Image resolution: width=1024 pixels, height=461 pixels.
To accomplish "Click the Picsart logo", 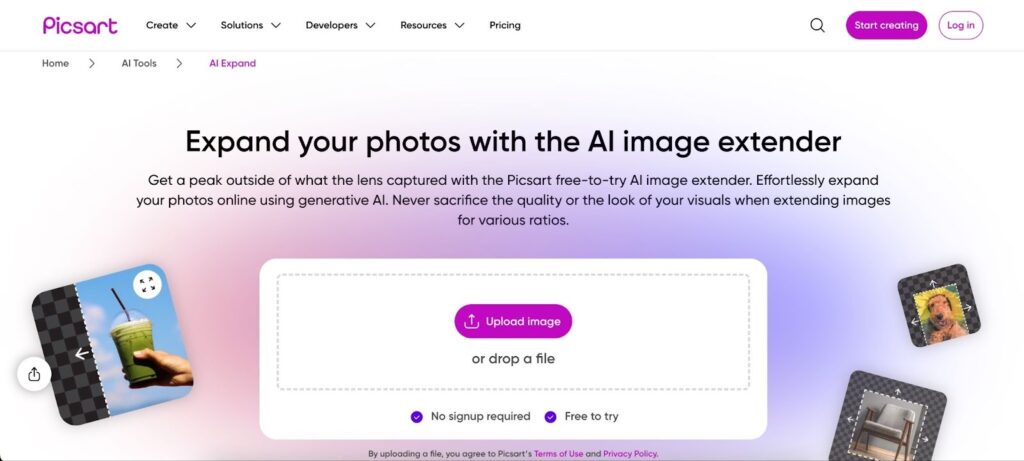I will coord(80,25).
